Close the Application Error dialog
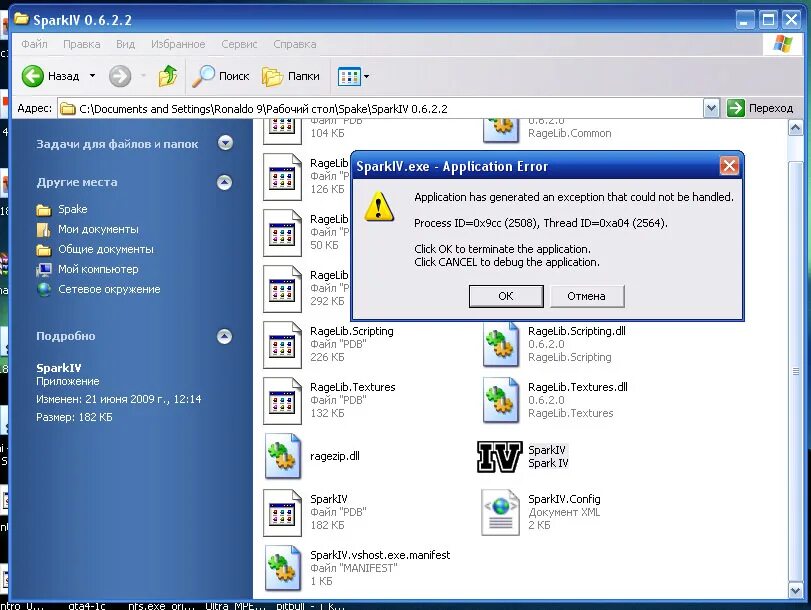This screenshot has height=610, width=811. click(x=729, y=166)
